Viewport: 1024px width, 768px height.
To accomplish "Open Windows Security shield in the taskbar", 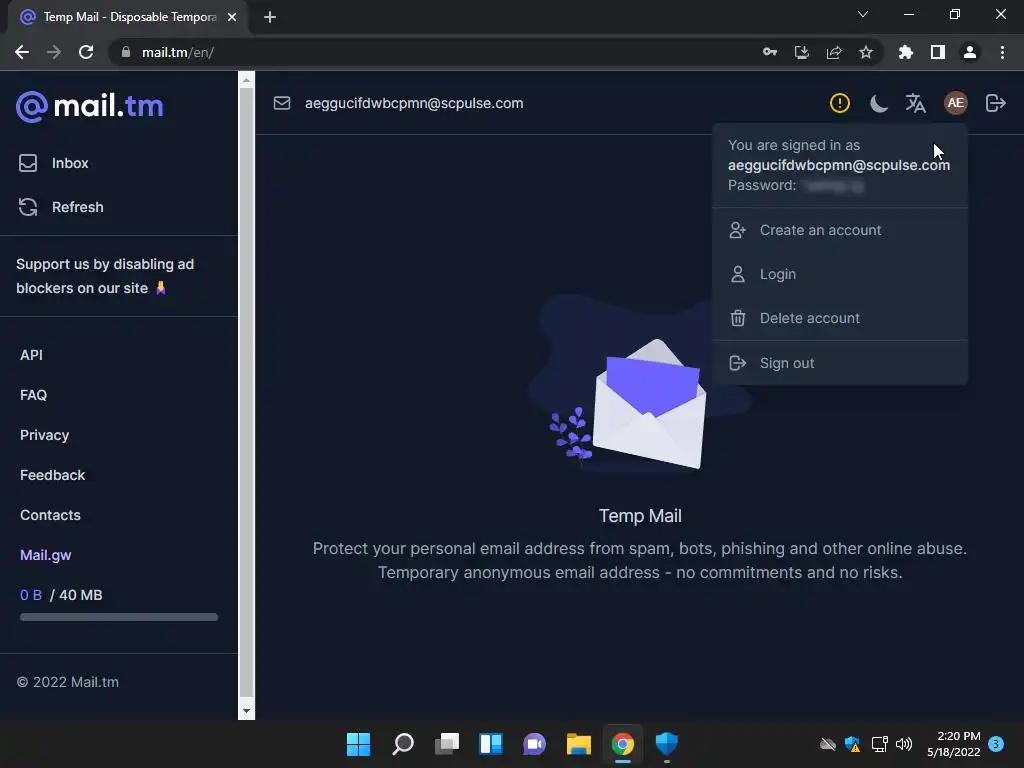I will click(x=667, y=744).
